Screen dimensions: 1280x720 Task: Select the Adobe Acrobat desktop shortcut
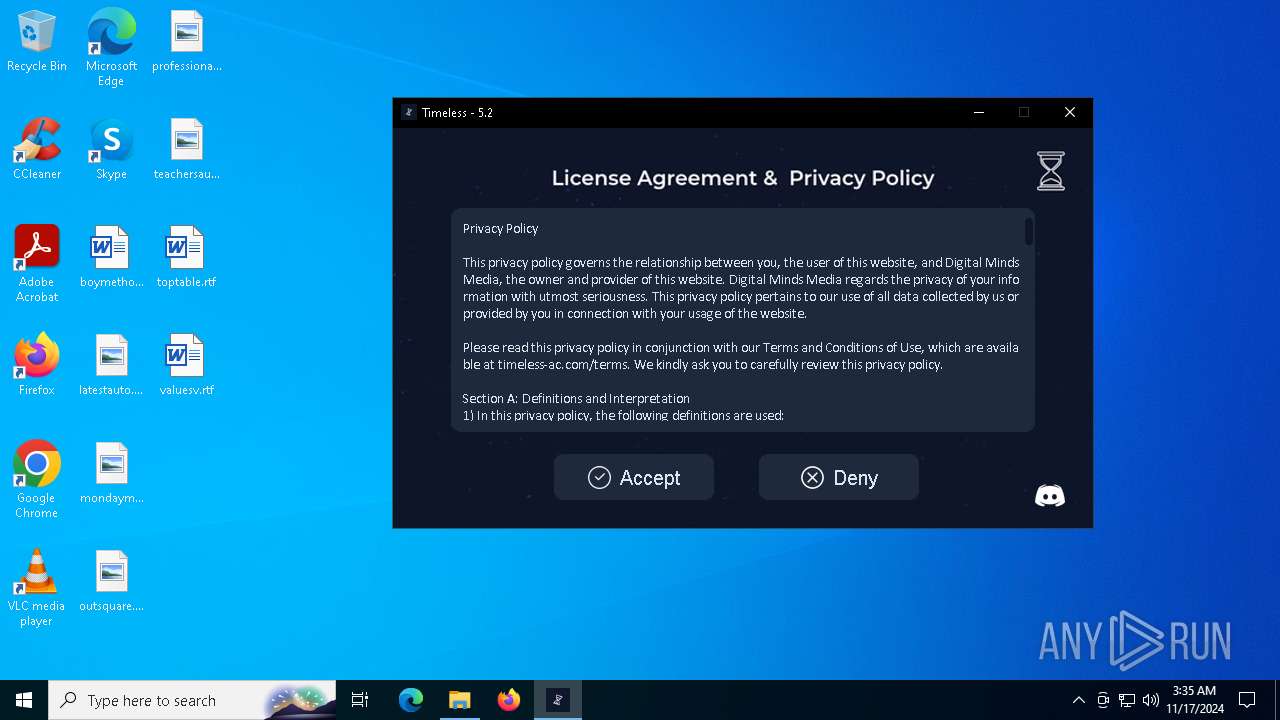[x=37, y=264]
